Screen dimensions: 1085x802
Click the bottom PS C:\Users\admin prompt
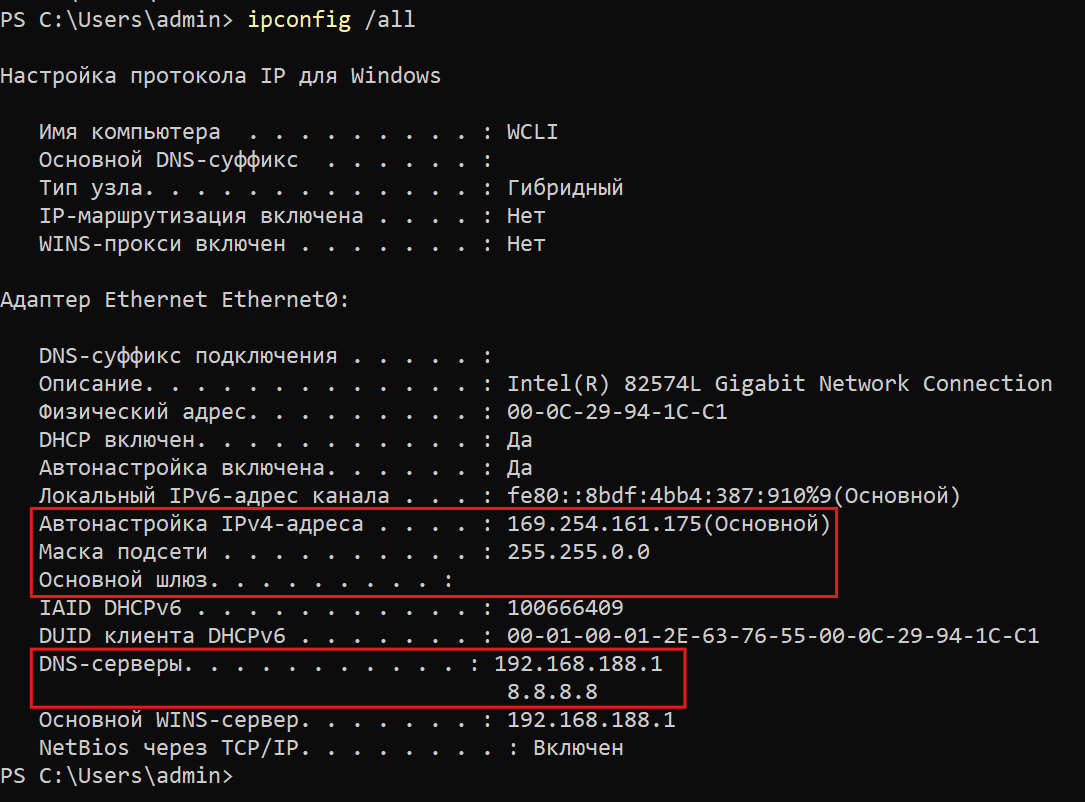click(116, 776)
